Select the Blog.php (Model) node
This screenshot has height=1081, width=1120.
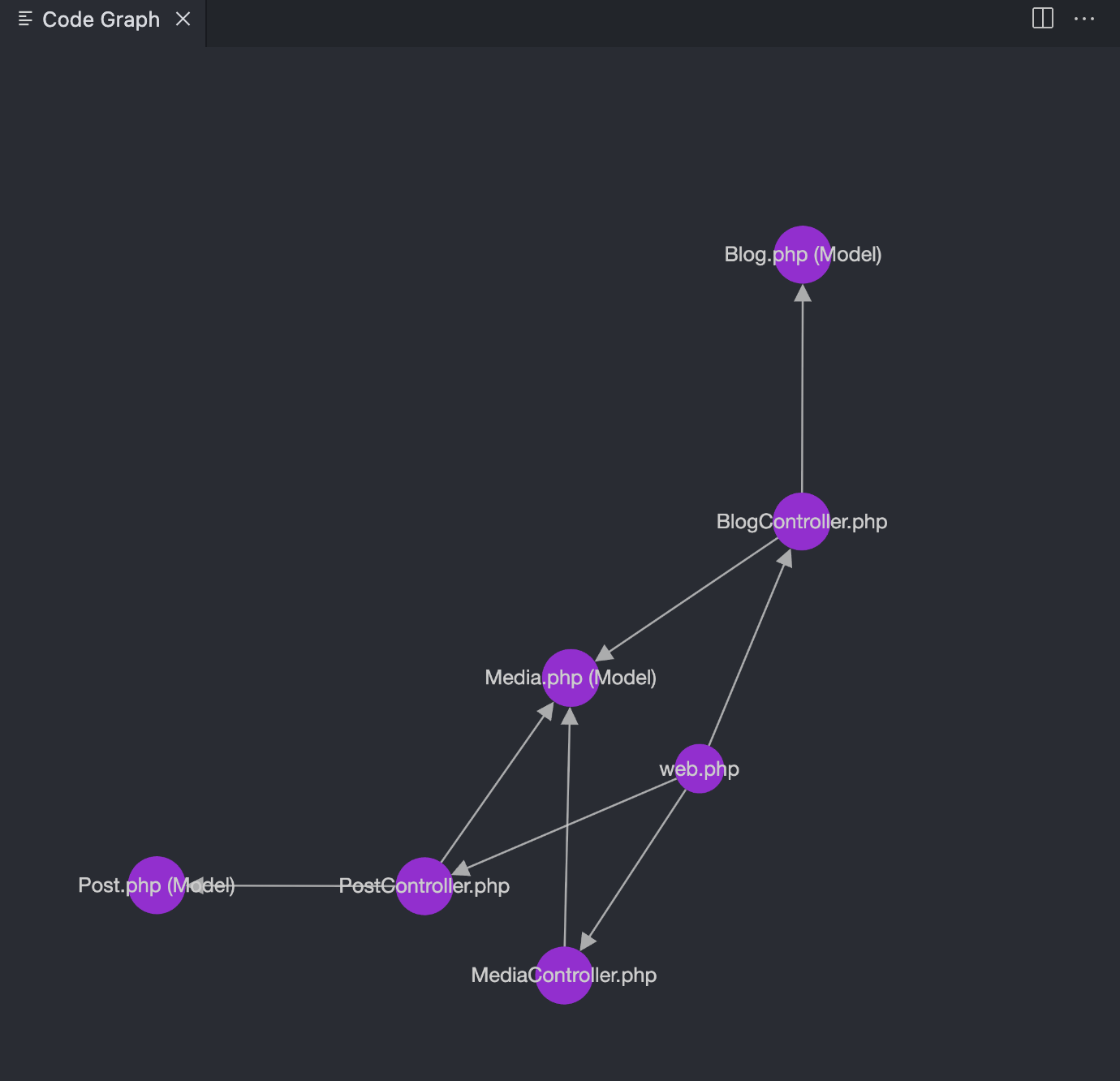(x=803, y=255)
